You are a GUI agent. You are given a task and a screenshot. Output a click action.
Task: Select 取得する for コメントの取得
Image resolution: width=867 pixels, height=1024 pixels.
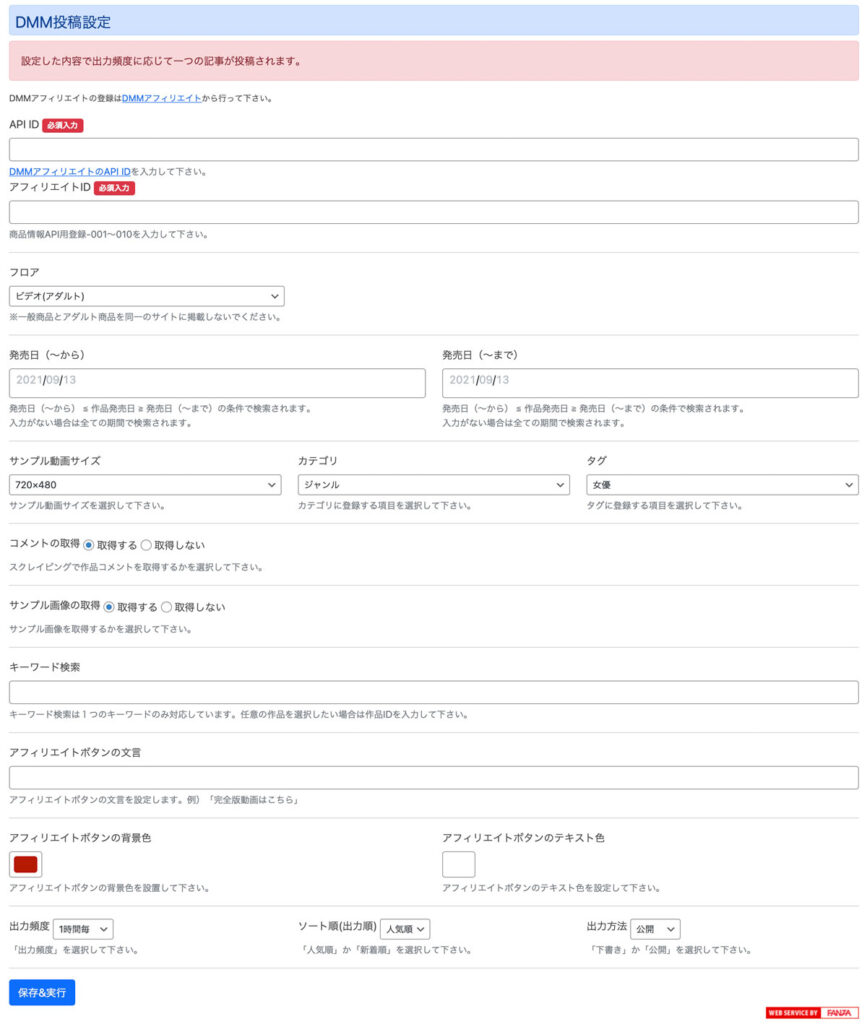89,545
